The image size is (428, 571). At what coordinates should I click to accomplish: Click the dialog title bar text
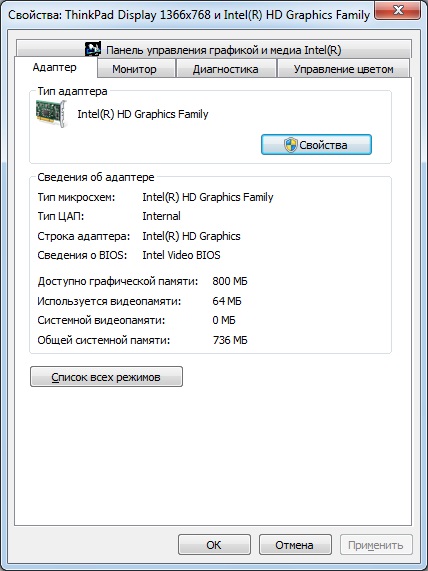189,15
